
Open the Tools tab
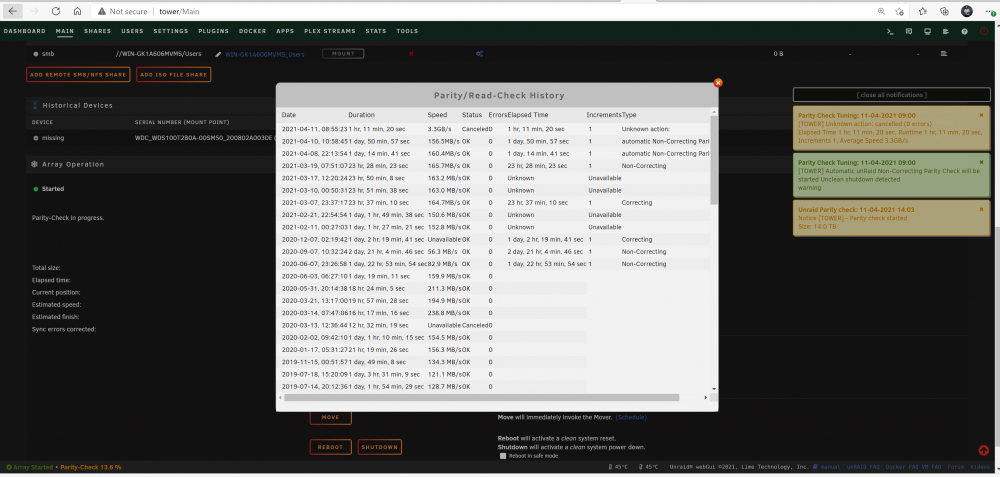click(x=408, y=31)
